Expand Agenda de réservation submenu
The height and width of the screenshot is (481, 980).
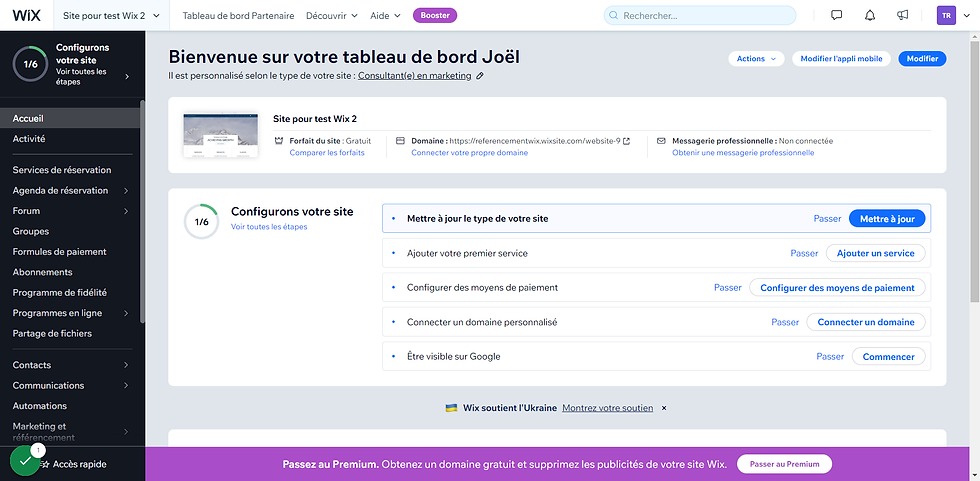(x=126, y=191)
